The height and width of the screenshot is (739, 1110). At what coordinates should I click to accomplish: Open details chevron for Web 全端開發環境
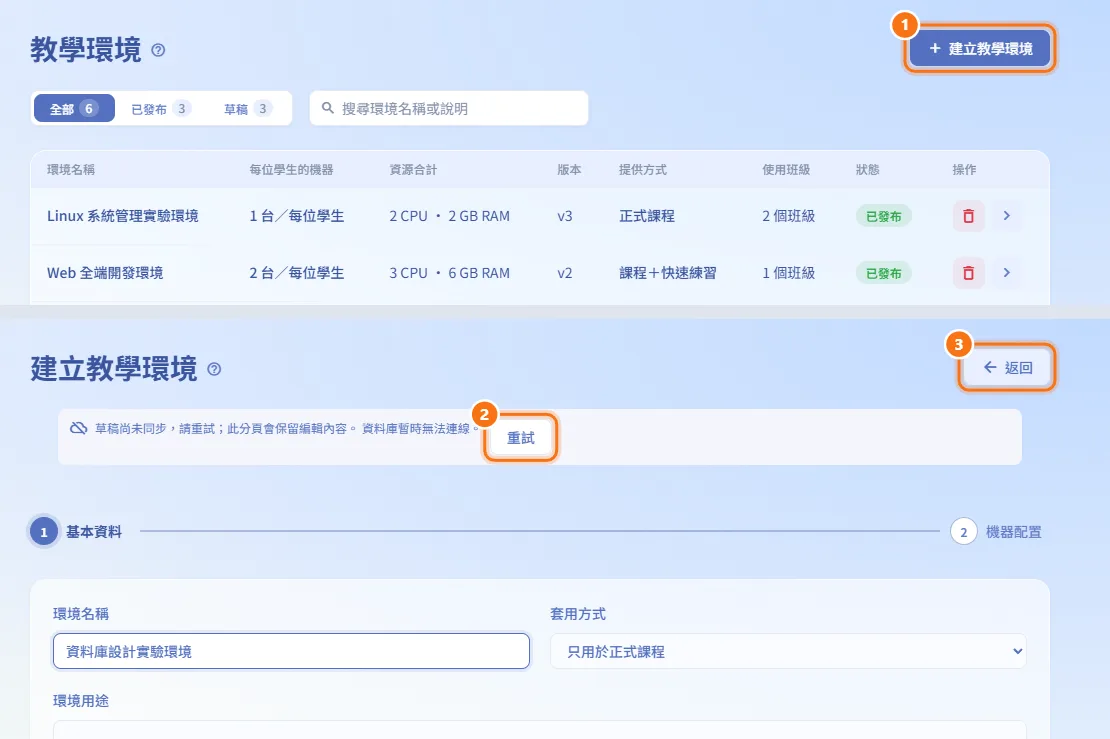[1007, 273]
